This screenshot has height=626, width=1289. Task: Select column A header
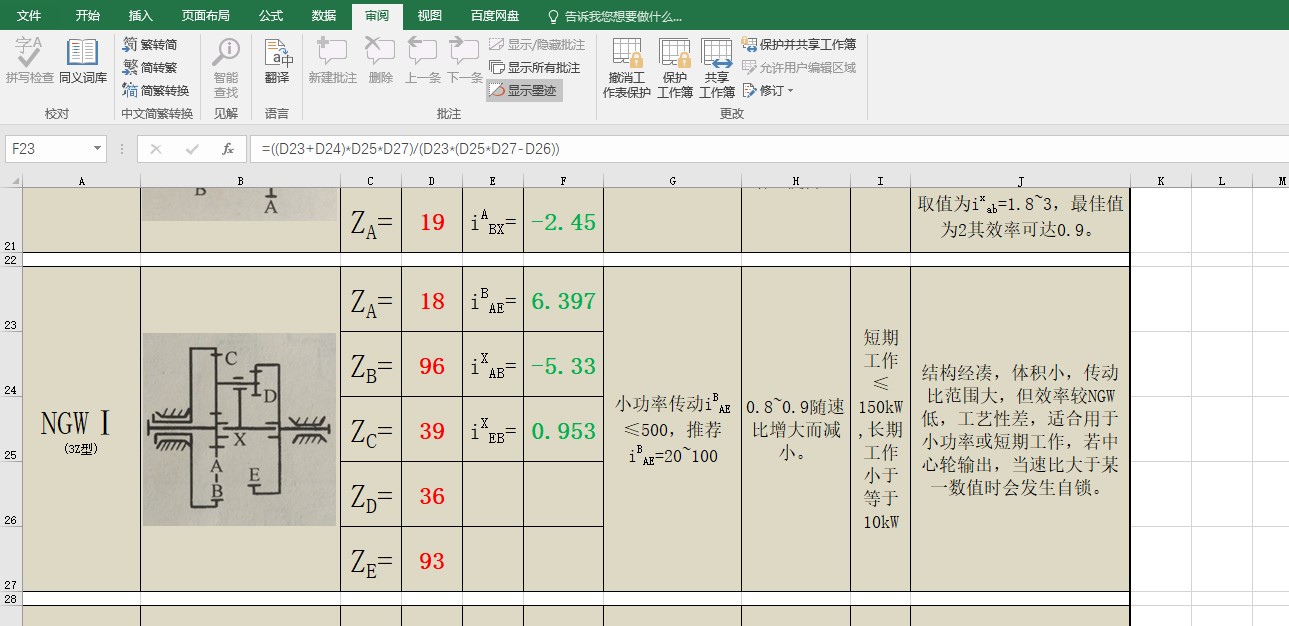[x=81, y=181]
